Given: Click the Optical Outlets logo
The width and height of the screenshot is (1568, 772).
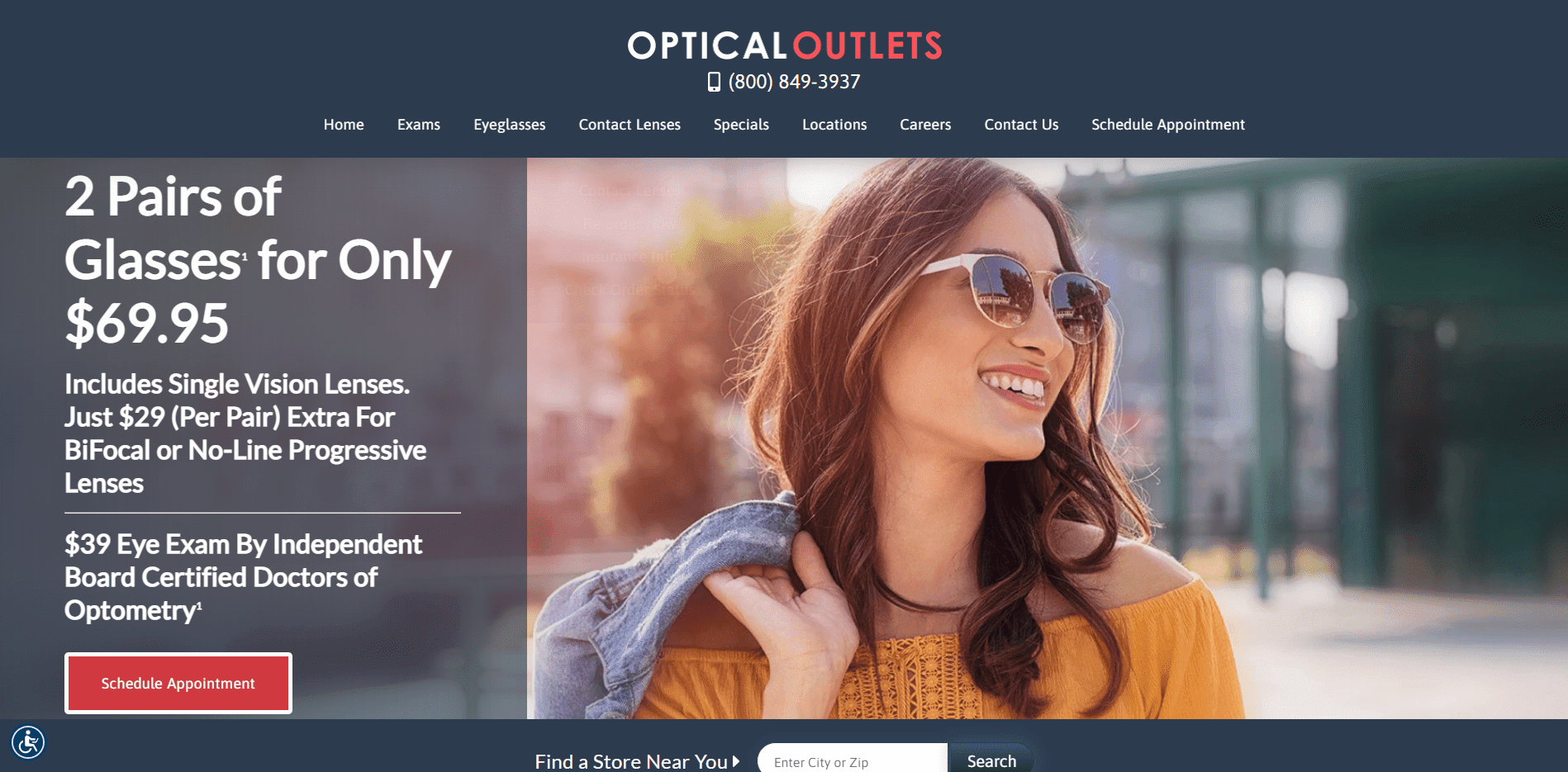Looking at the screenshot, I should click(785, 46).
